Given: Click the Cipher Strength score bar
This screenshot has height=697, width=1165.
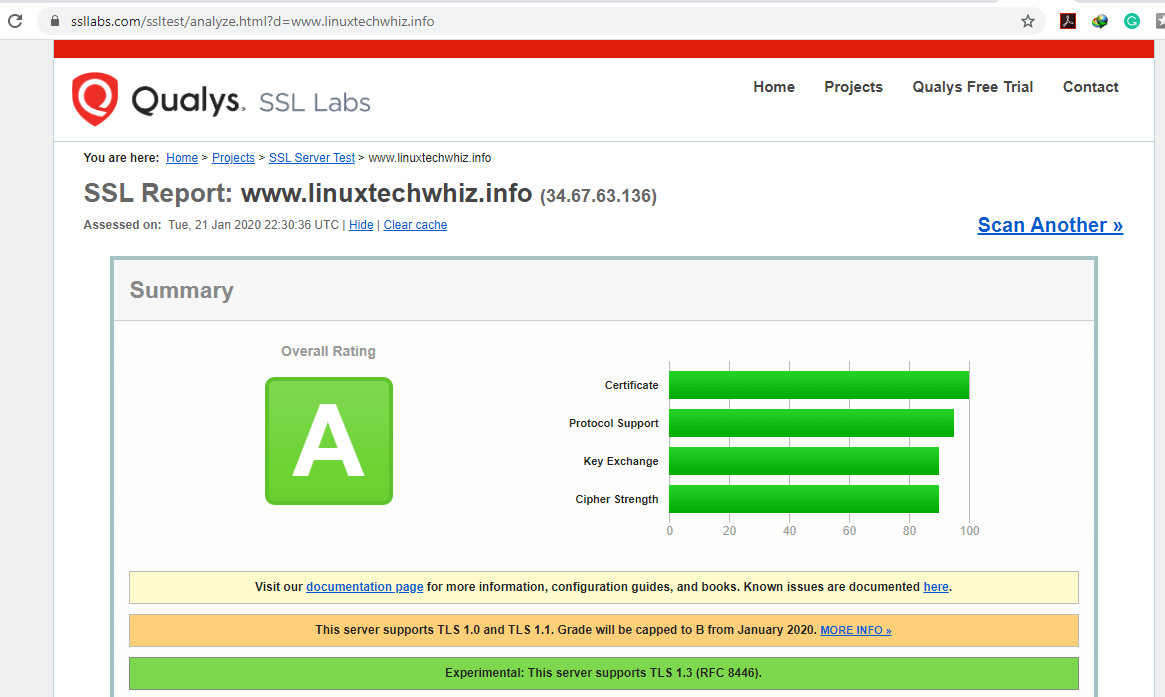Looking at the screenshot, I should [x=804, y=499].
